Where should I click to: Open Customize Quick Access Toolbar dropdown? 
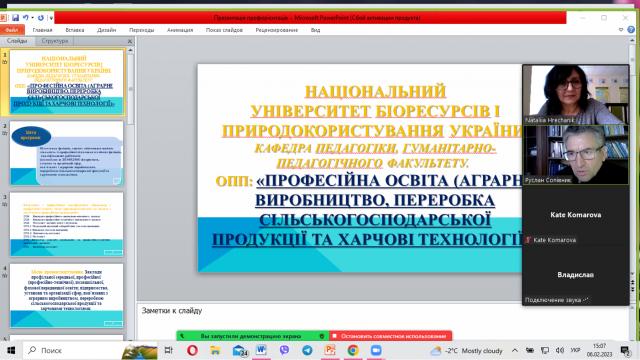pos(51,18)
